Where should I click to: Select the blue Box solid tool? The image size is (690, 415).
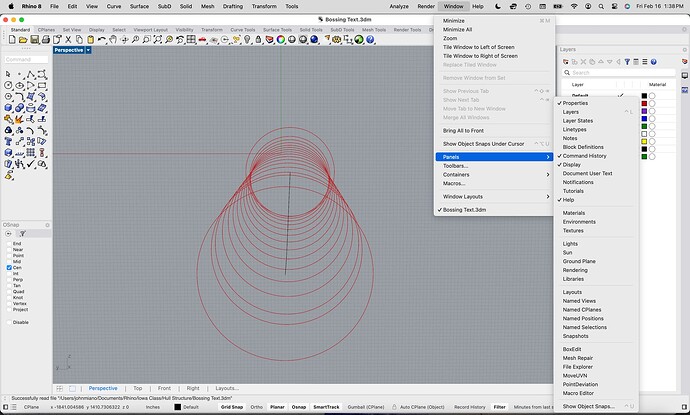coord(8,108)
